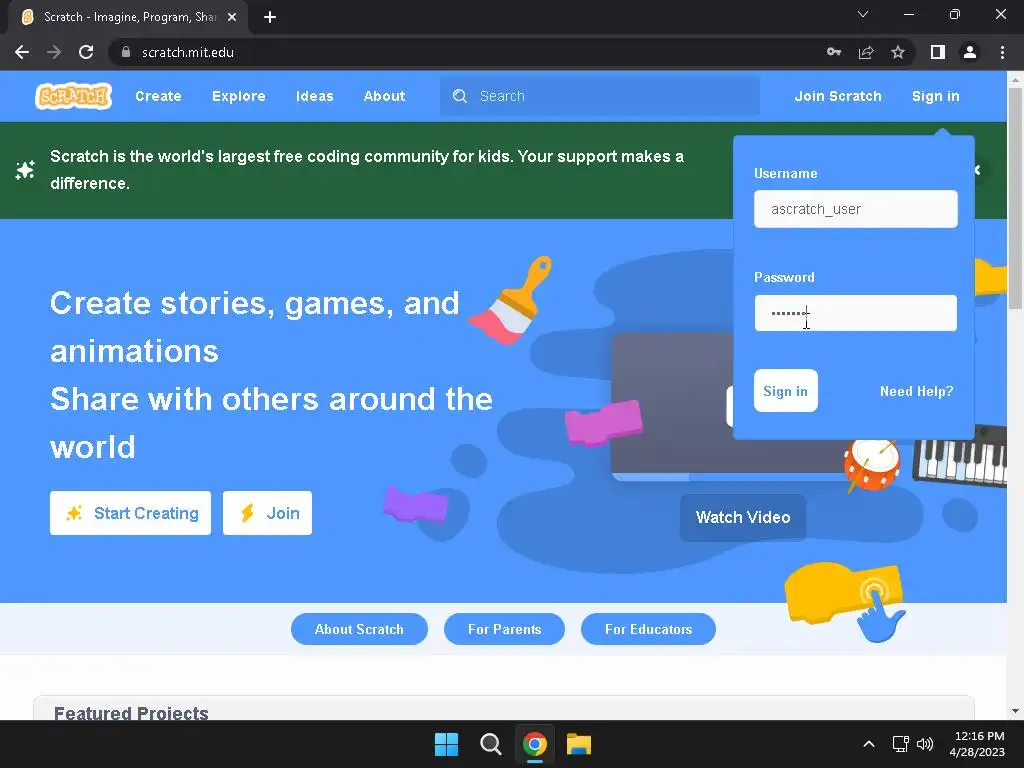Open the Ideas menu item
1024x768 pixels.
point(314,96)
